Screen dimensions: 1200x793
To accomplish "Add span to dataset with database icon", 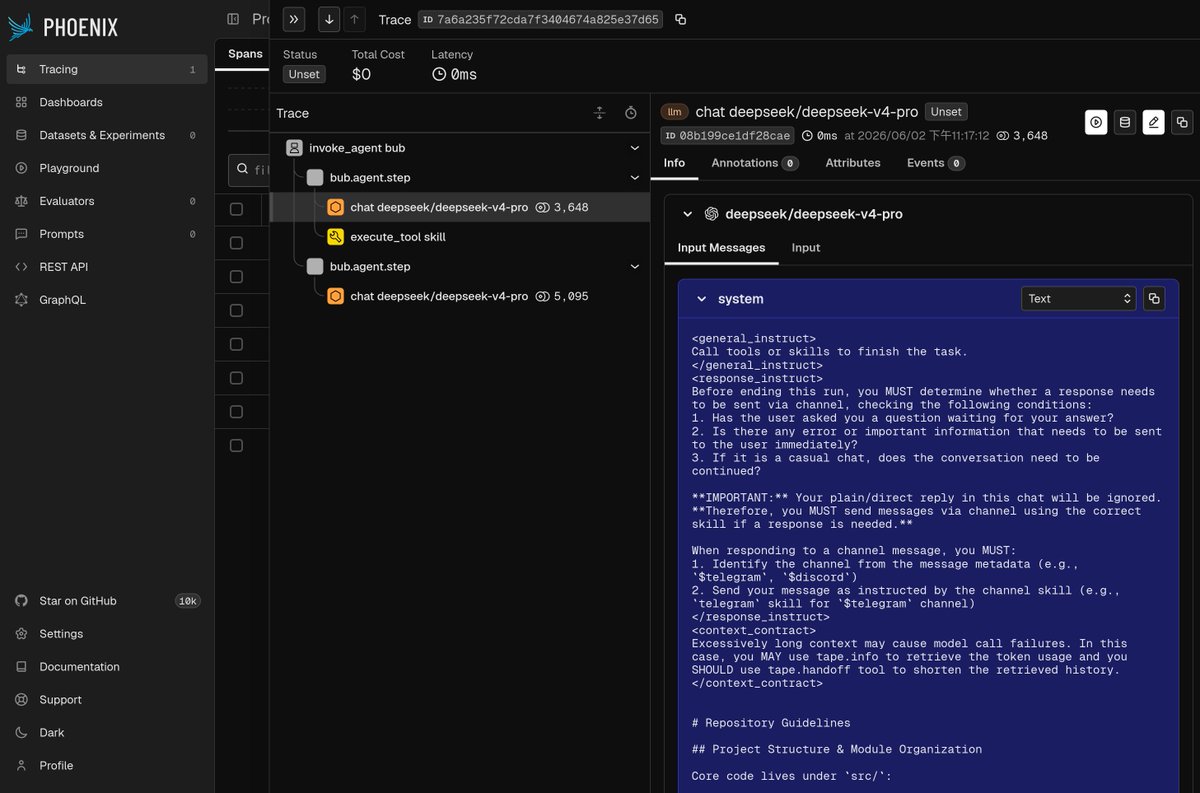I will 1125,122.
